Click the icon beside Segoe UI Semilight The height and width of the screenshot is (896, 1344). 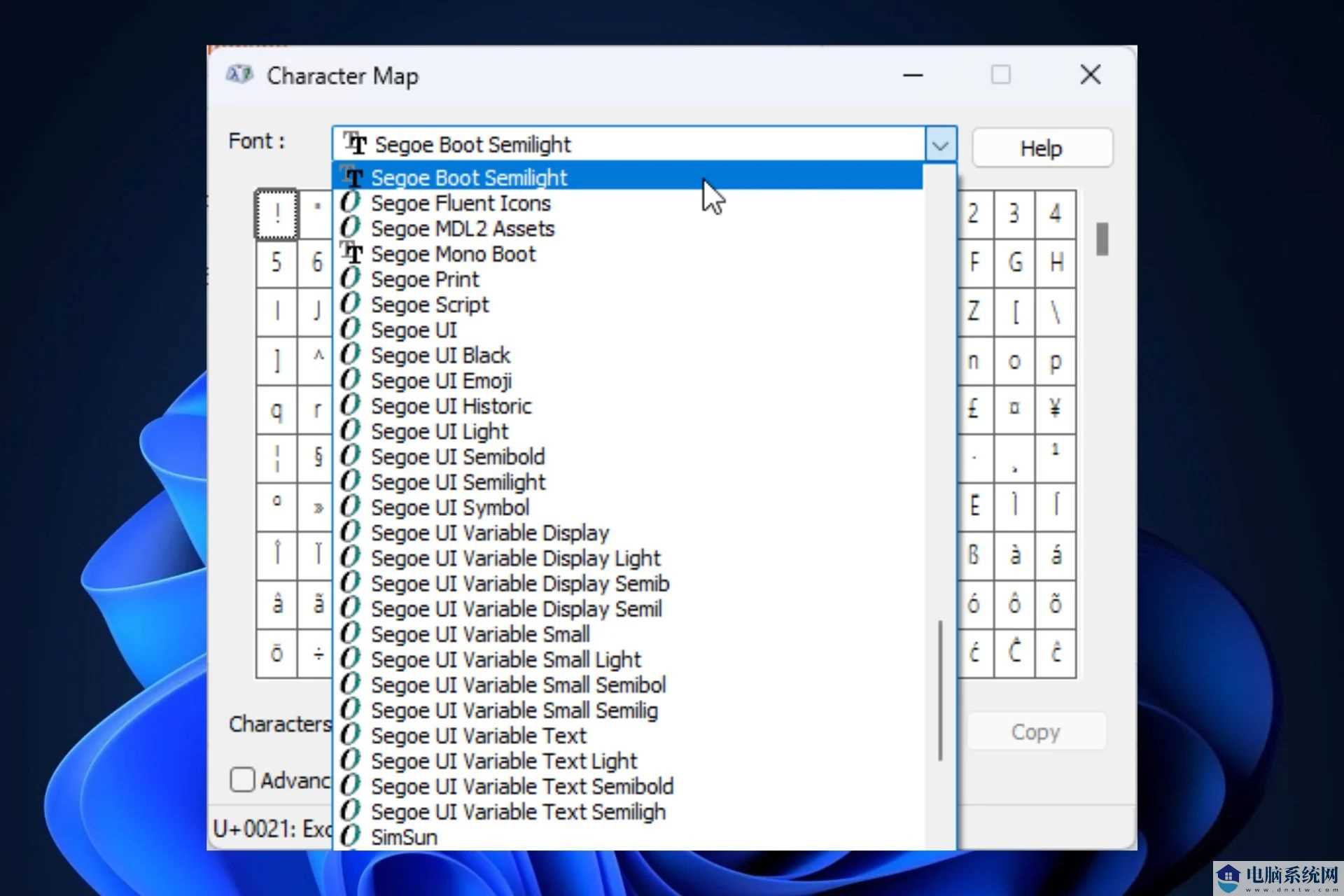point(351,481)
